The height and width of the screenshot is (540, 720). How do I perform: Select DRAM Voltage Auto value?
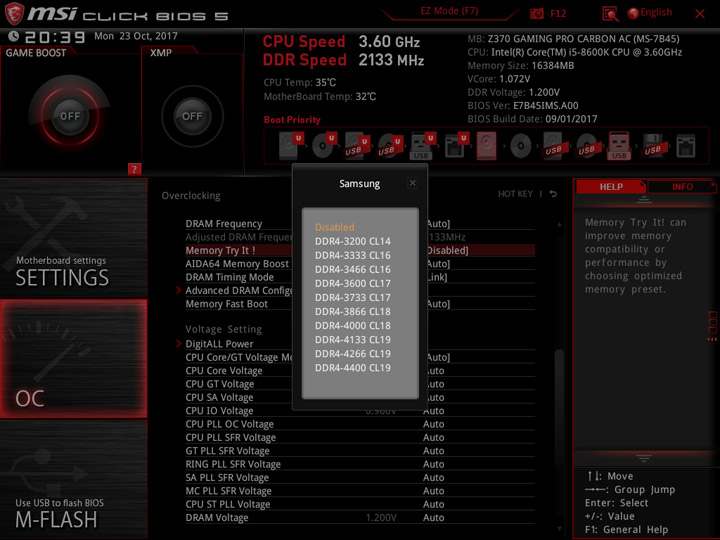coord(433,518)
